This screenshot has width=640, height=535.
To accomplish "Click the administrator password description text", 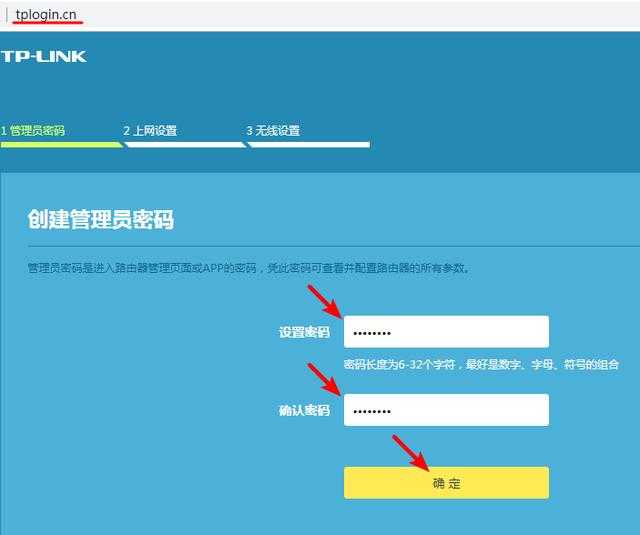I will click(x=248, y=268).
